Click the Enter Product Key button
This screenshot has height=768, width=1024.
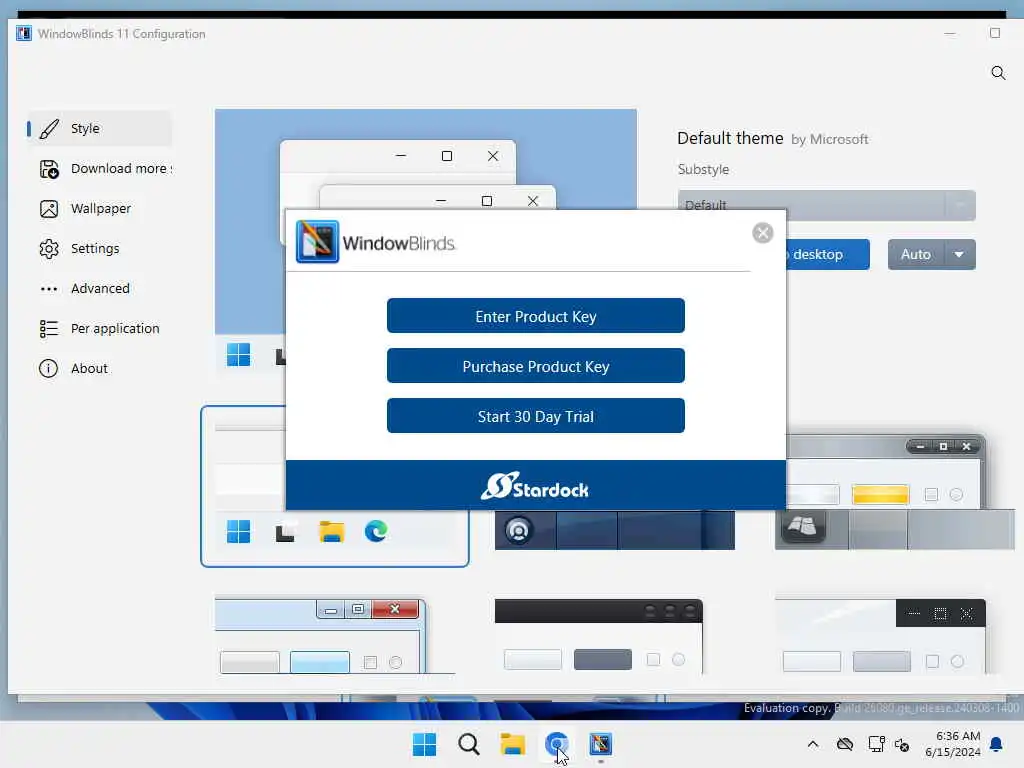[536, 316]
